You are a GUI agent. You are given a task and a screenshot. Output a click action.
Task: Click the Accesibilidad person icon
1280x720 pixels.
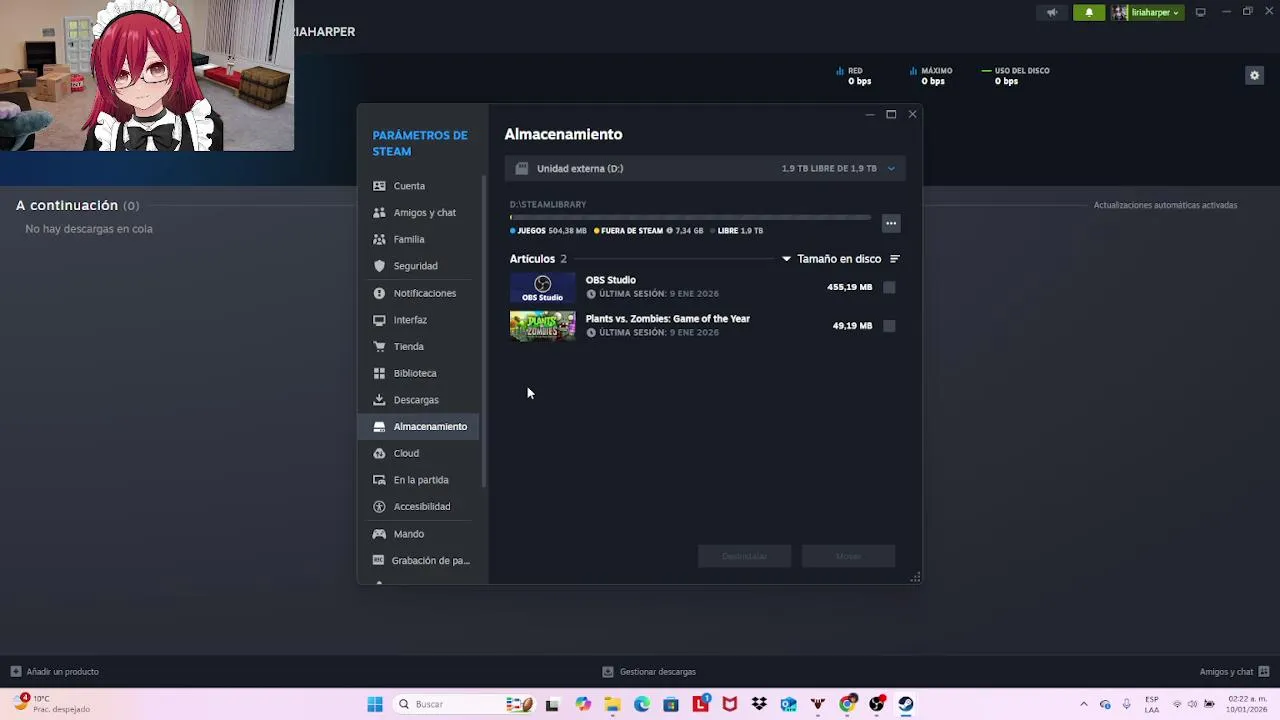point(379,507)
